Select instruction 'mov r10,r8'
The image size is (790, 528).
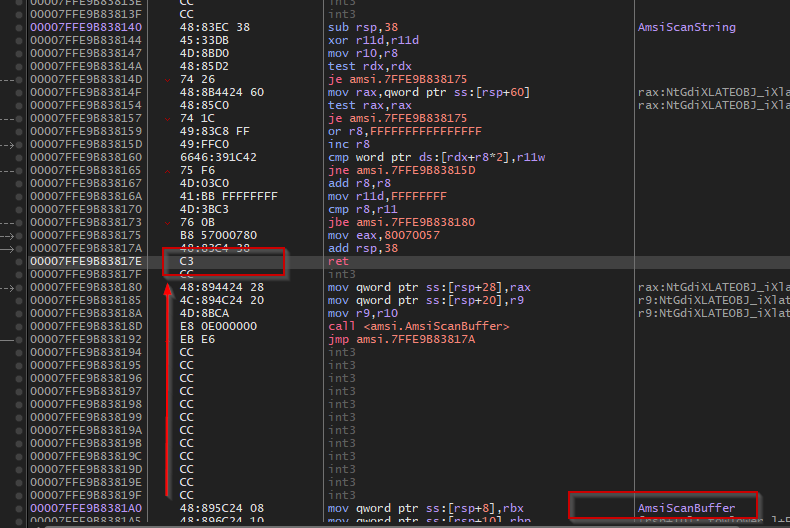[363, 53]
